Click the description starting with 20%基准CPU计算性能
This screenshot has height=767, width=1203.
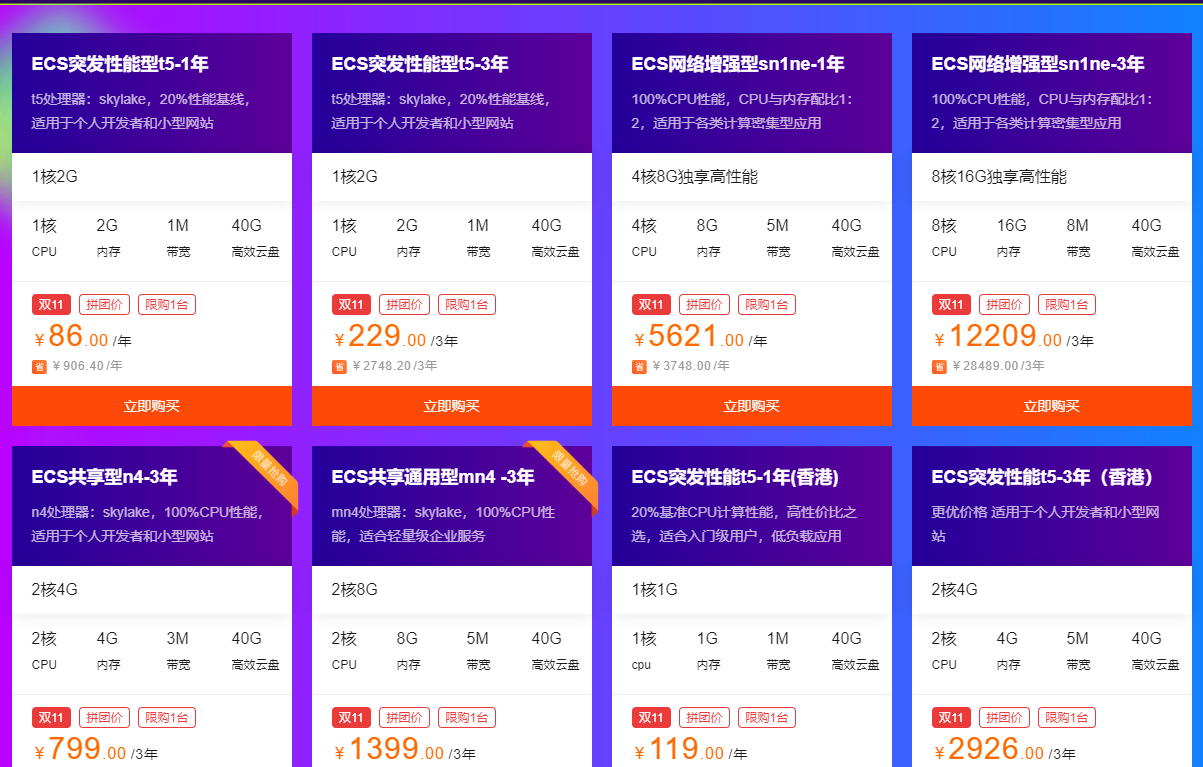745,524
